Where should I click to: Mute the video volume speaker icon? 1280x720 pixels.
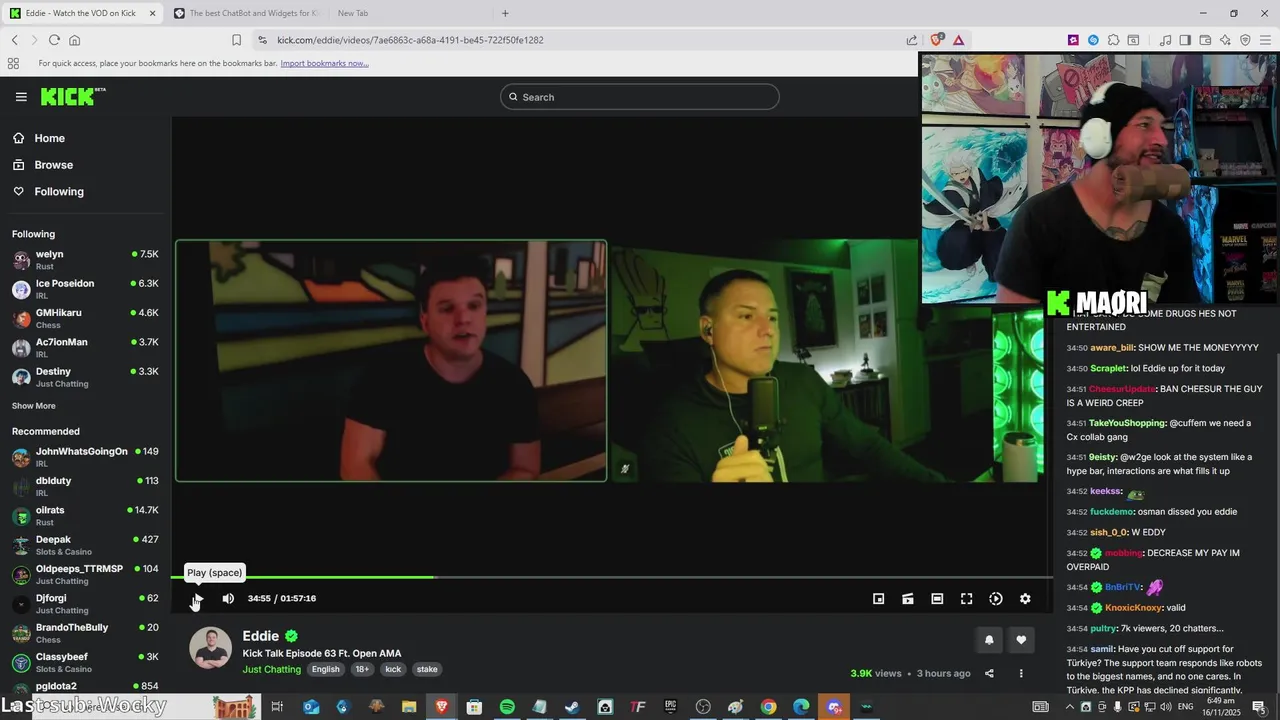pos(228,599)
